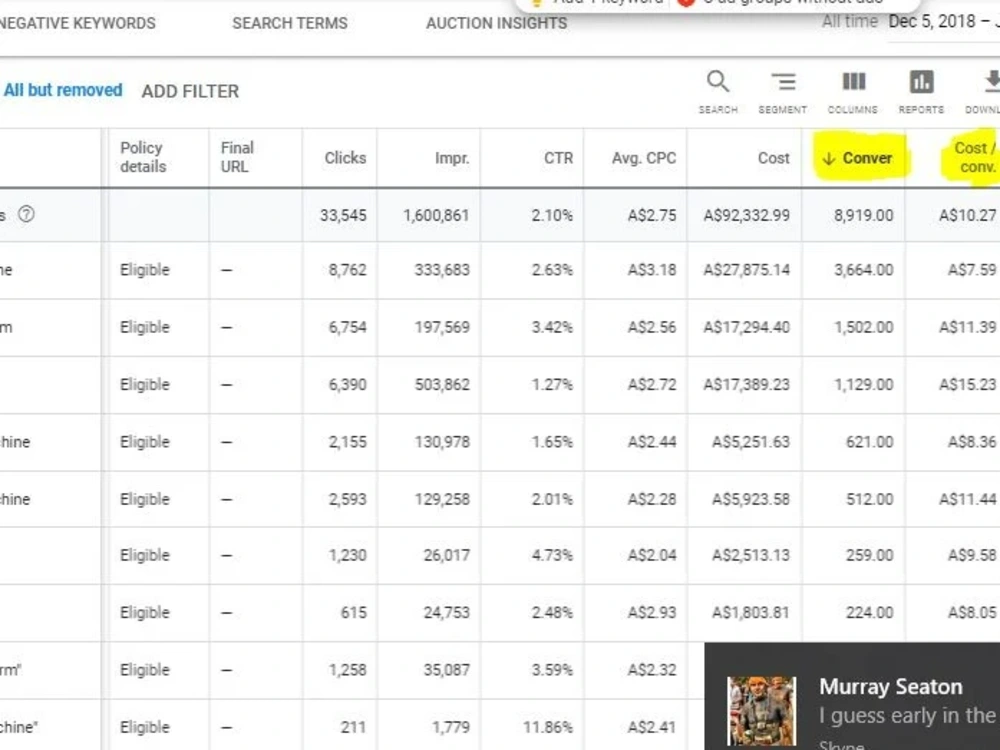Click total clicks value 33,545

point(343,216)
